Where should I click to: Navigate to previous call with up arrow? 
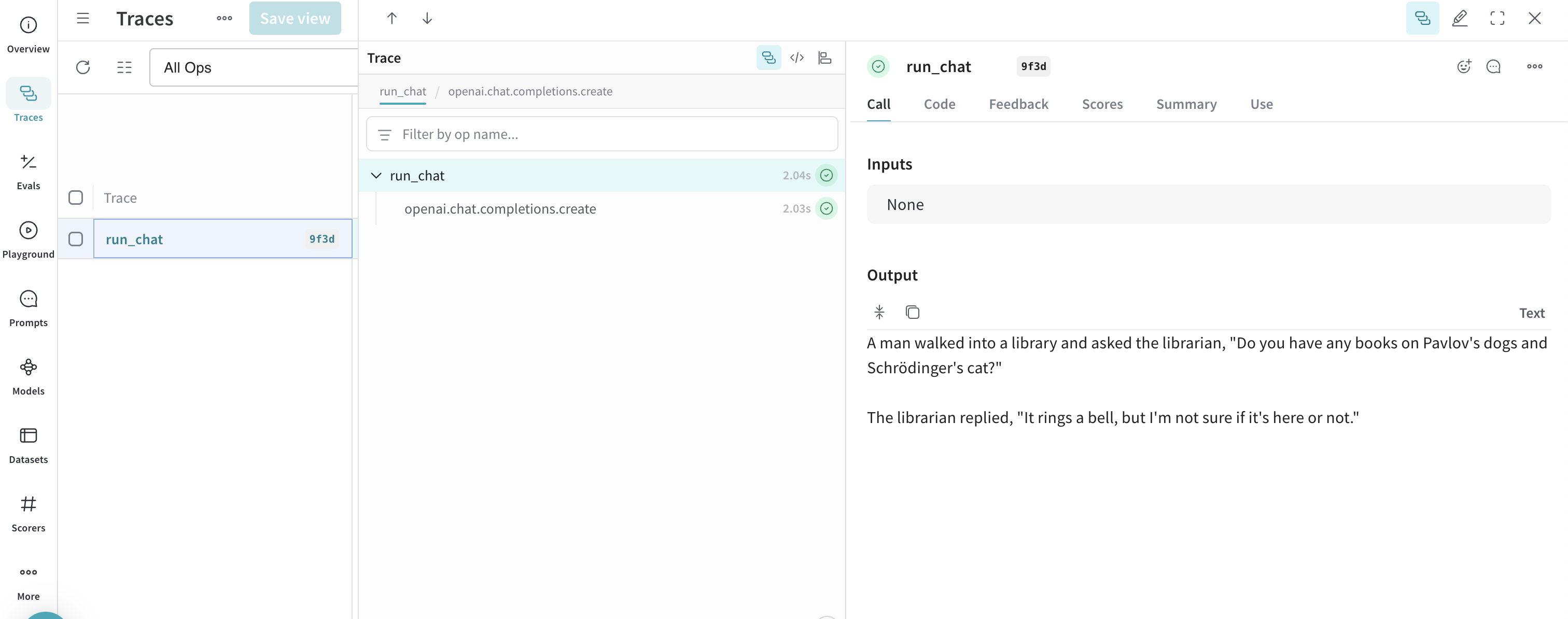click(391, 18)
